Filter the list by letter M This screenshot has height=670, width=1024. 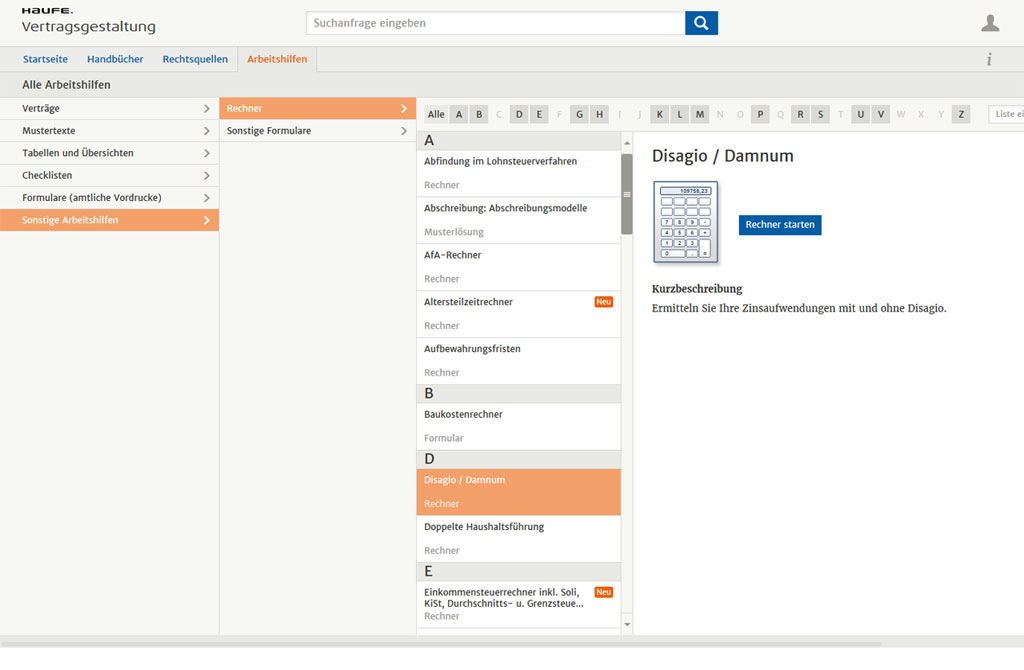click(x=700, y=114)
